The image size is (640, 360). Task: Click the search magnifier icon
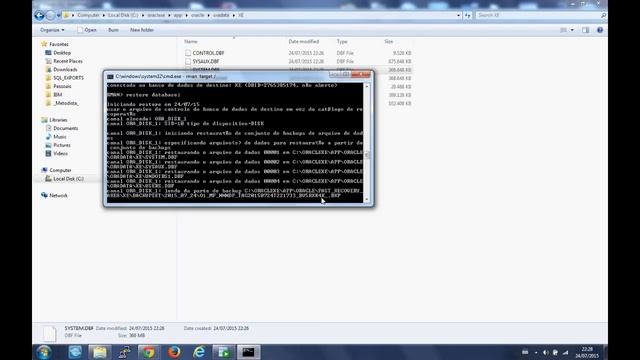tap(603, 15)
